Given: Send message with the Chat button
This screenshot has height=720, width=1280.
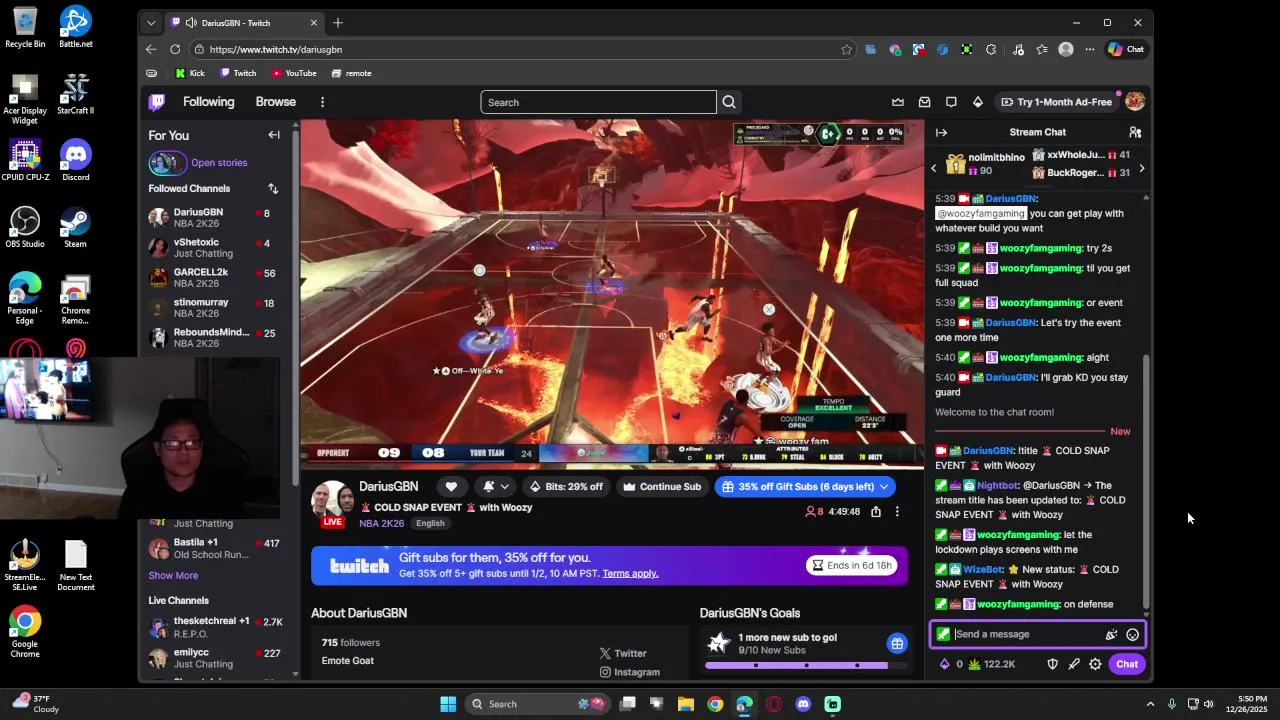Looking at the screenshot, I should [1127, 664].
